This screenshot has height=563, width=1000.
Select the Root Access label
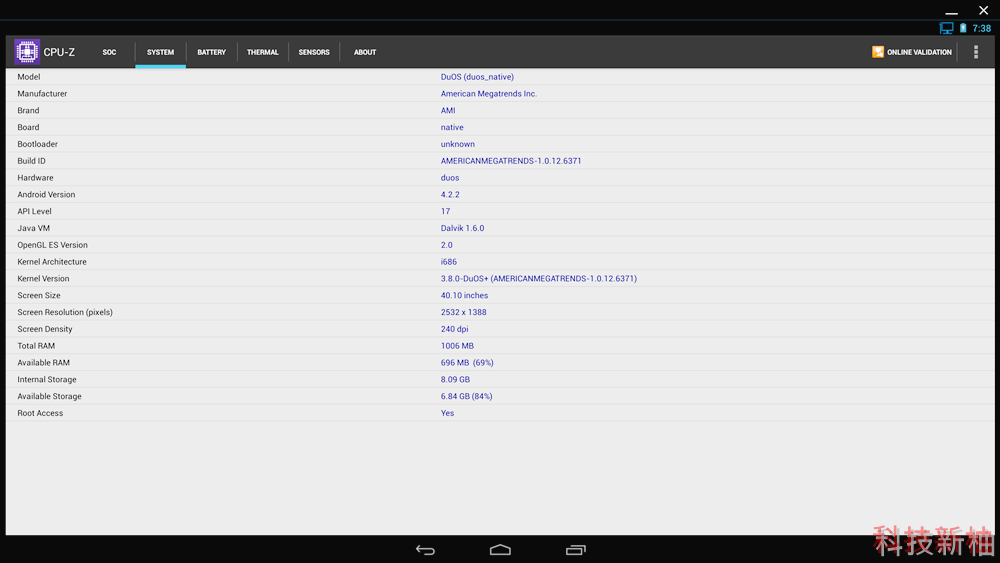(x=40, y=413)
